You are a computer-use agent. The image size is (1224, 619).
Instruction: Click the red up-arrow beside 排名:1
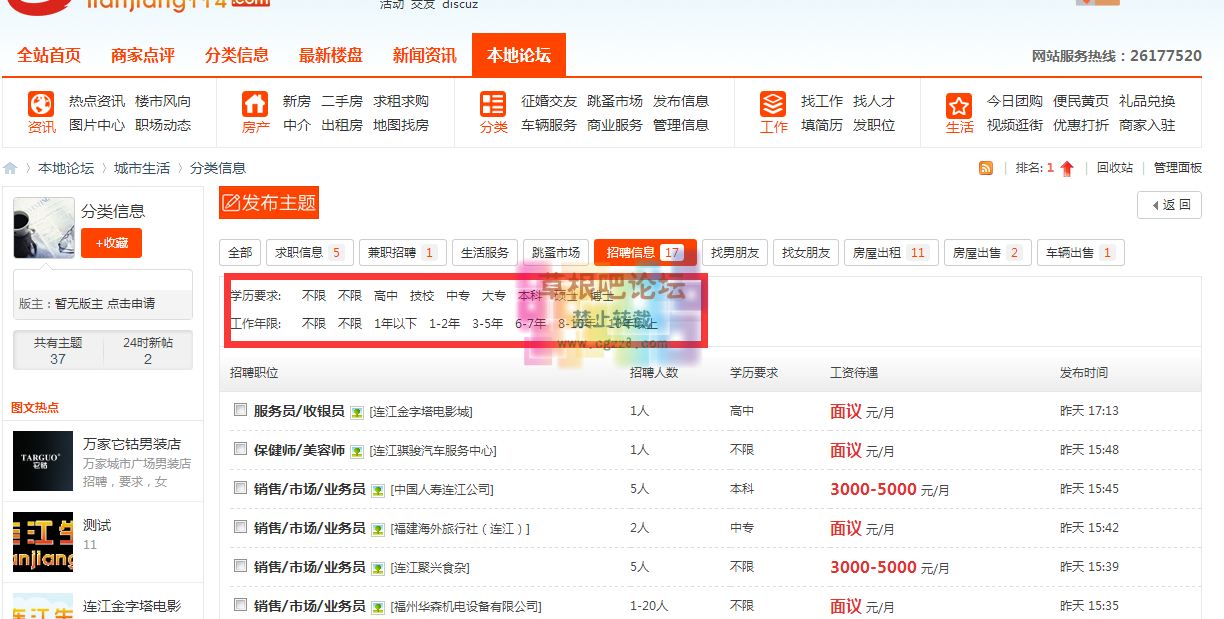1067,167
